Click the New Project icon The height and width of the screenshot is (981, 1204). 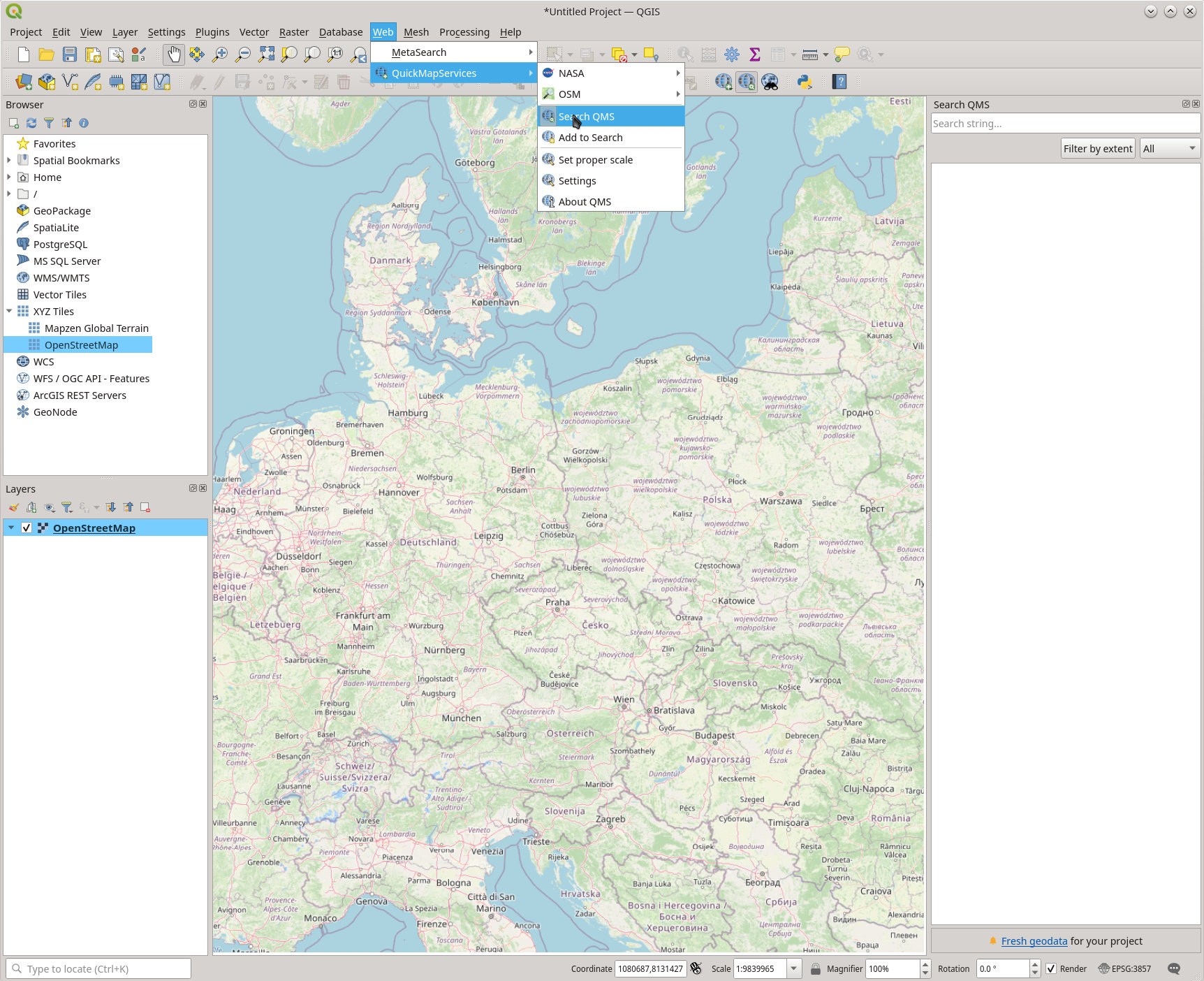coord(23,54)
